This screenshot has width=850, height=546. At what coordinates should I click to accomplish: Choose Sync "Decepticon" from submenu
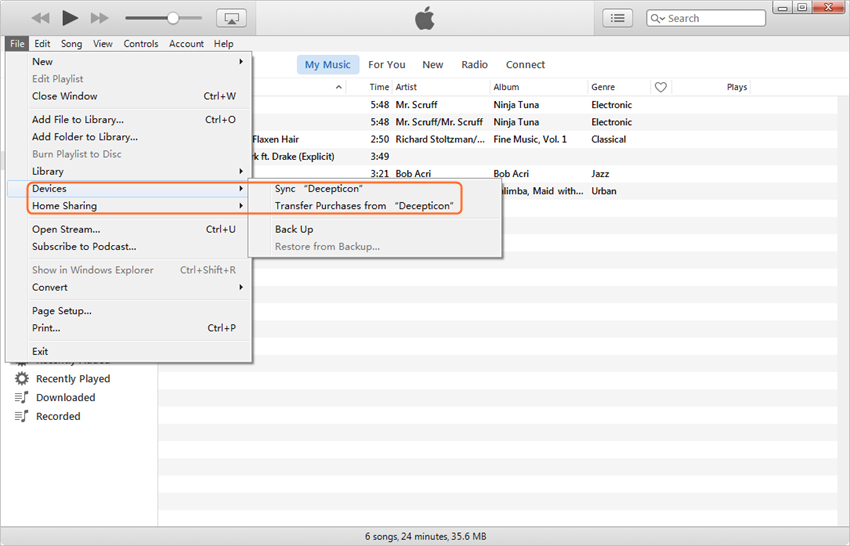pyautogui.click(x=319, y=189)
